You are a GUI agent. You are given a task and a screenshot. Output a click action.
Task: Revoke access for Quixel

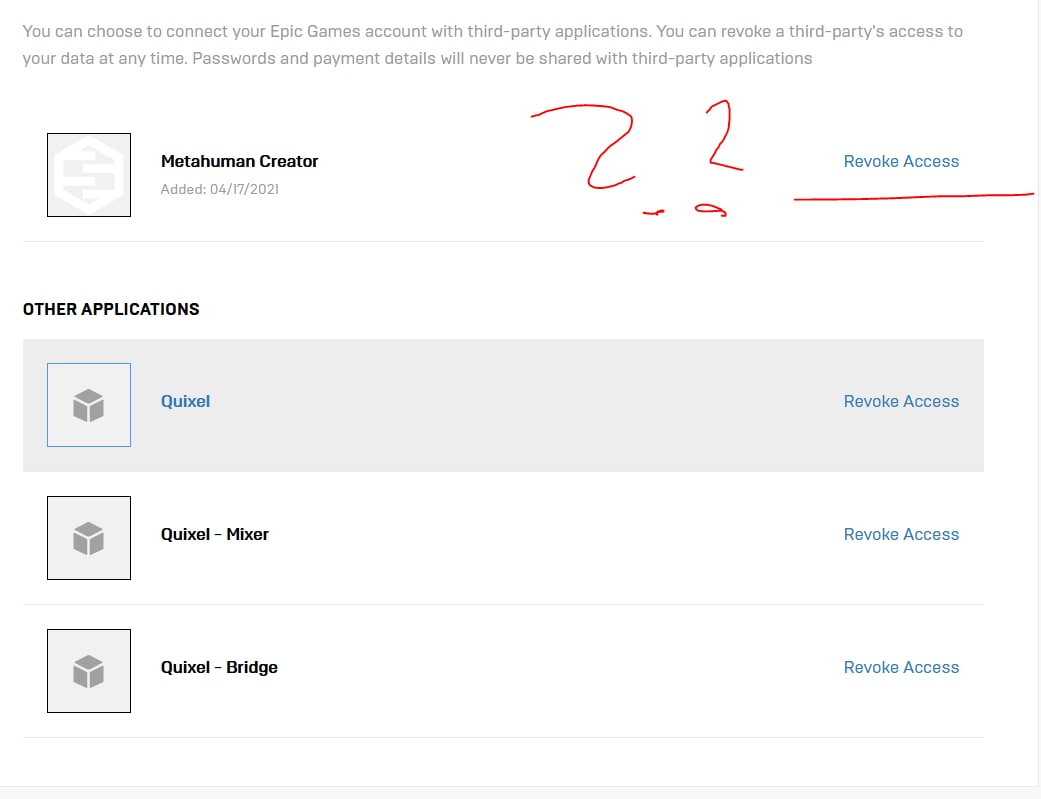(x=901, y=401)
